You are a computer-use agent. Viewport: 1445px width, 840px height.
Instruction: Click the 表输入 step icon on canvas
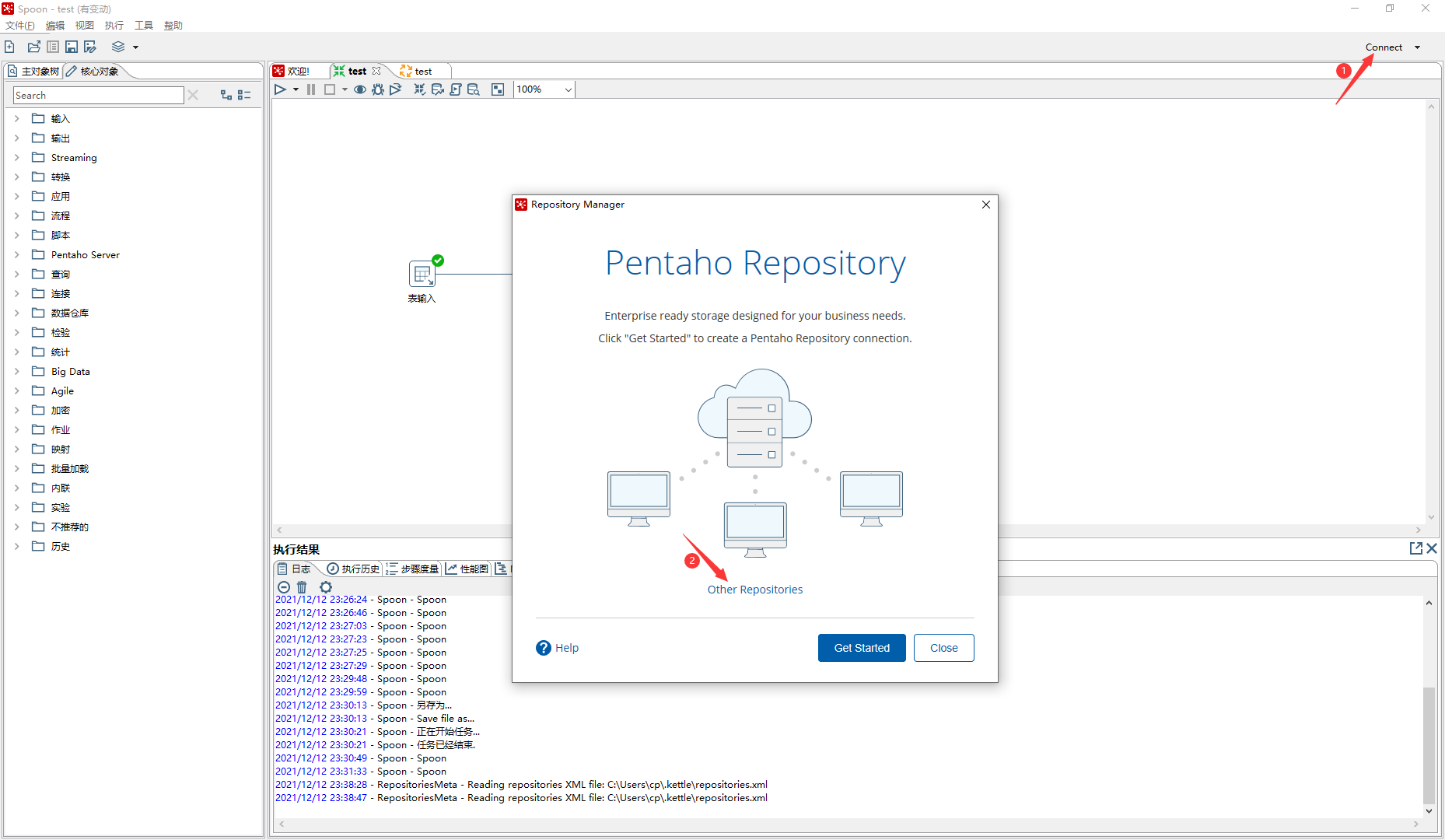(422, 274)
